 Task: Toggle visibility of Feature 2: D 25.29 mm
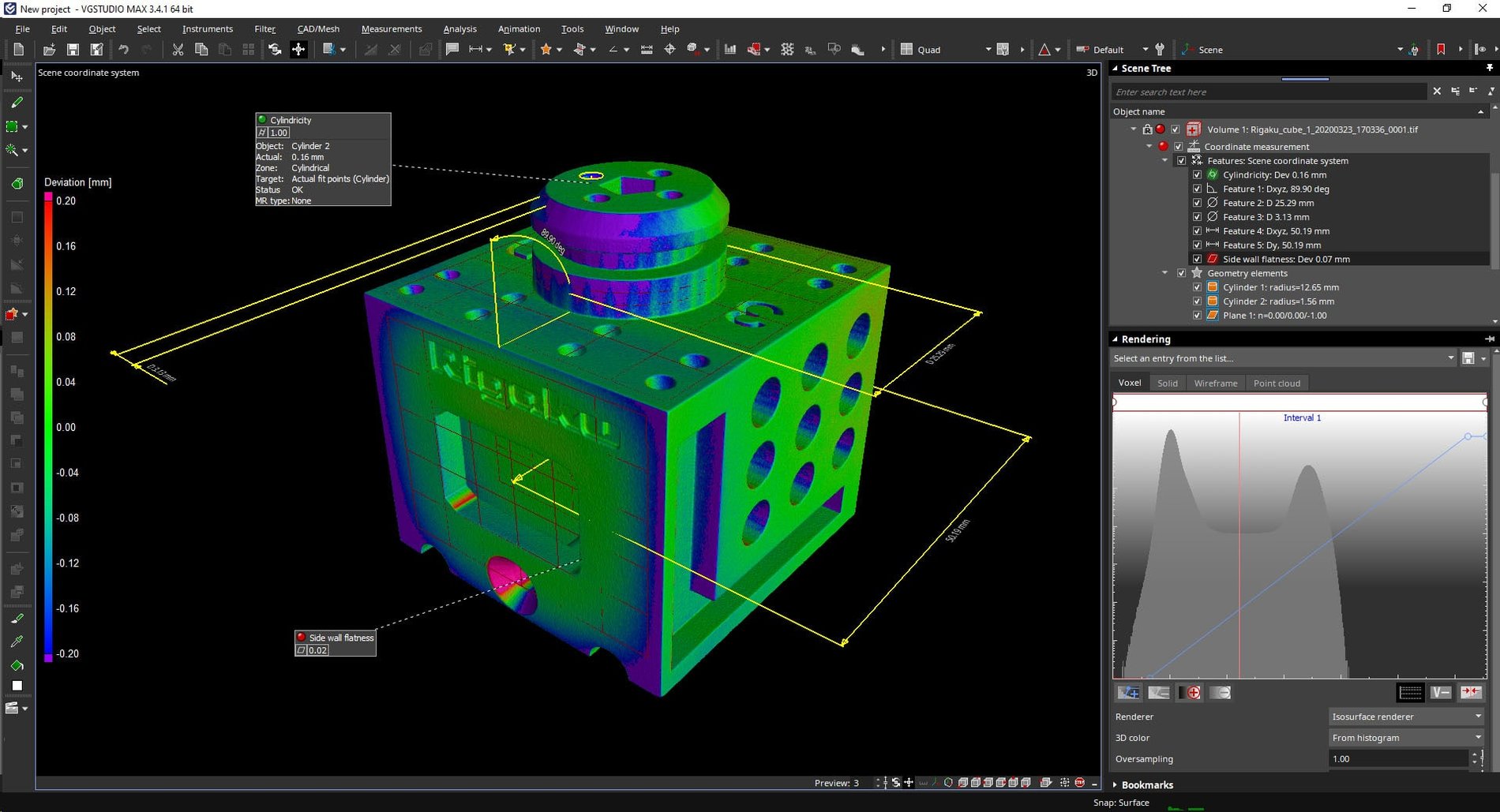pos(1197,203)
